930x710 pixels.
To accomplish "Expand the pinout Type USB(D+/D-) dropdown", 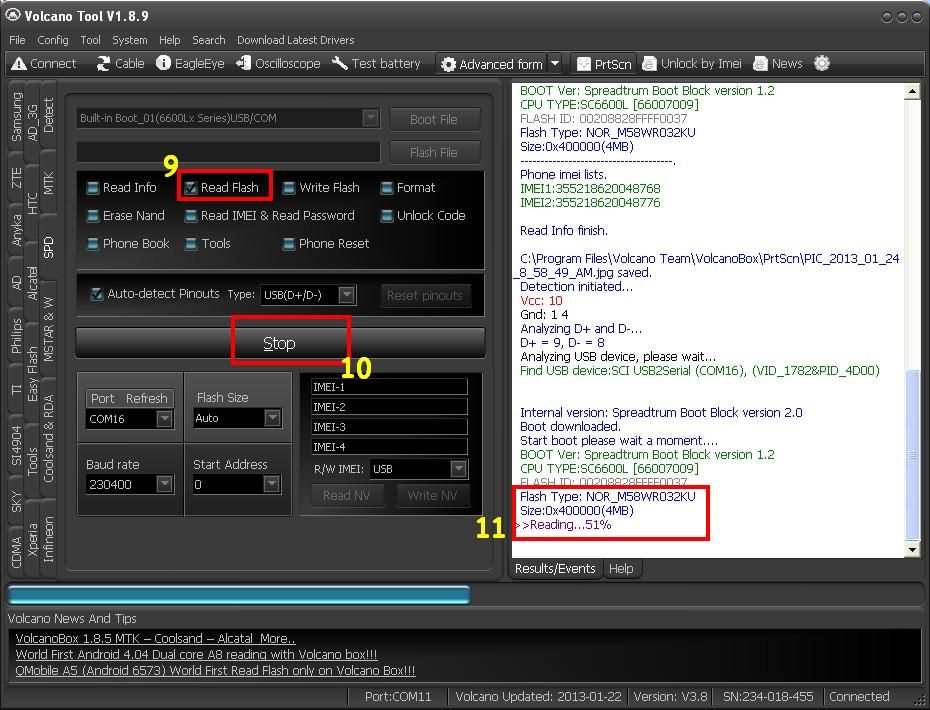I will [346, 295].
